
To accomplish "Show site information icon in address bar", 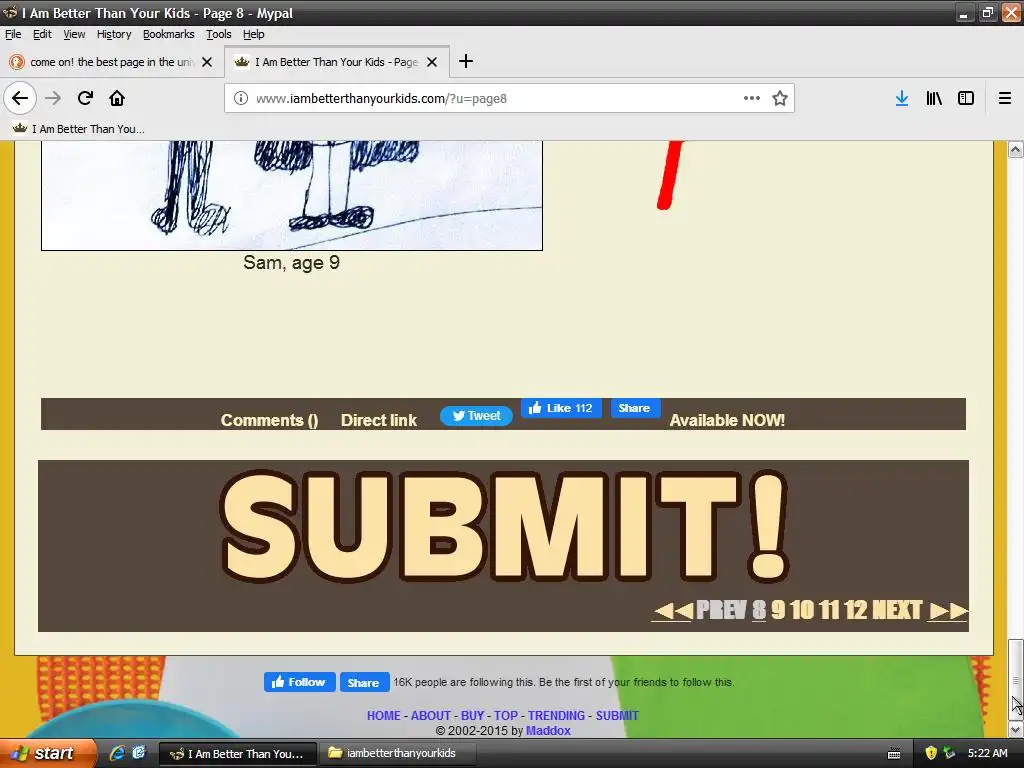I will click(241, 99).
